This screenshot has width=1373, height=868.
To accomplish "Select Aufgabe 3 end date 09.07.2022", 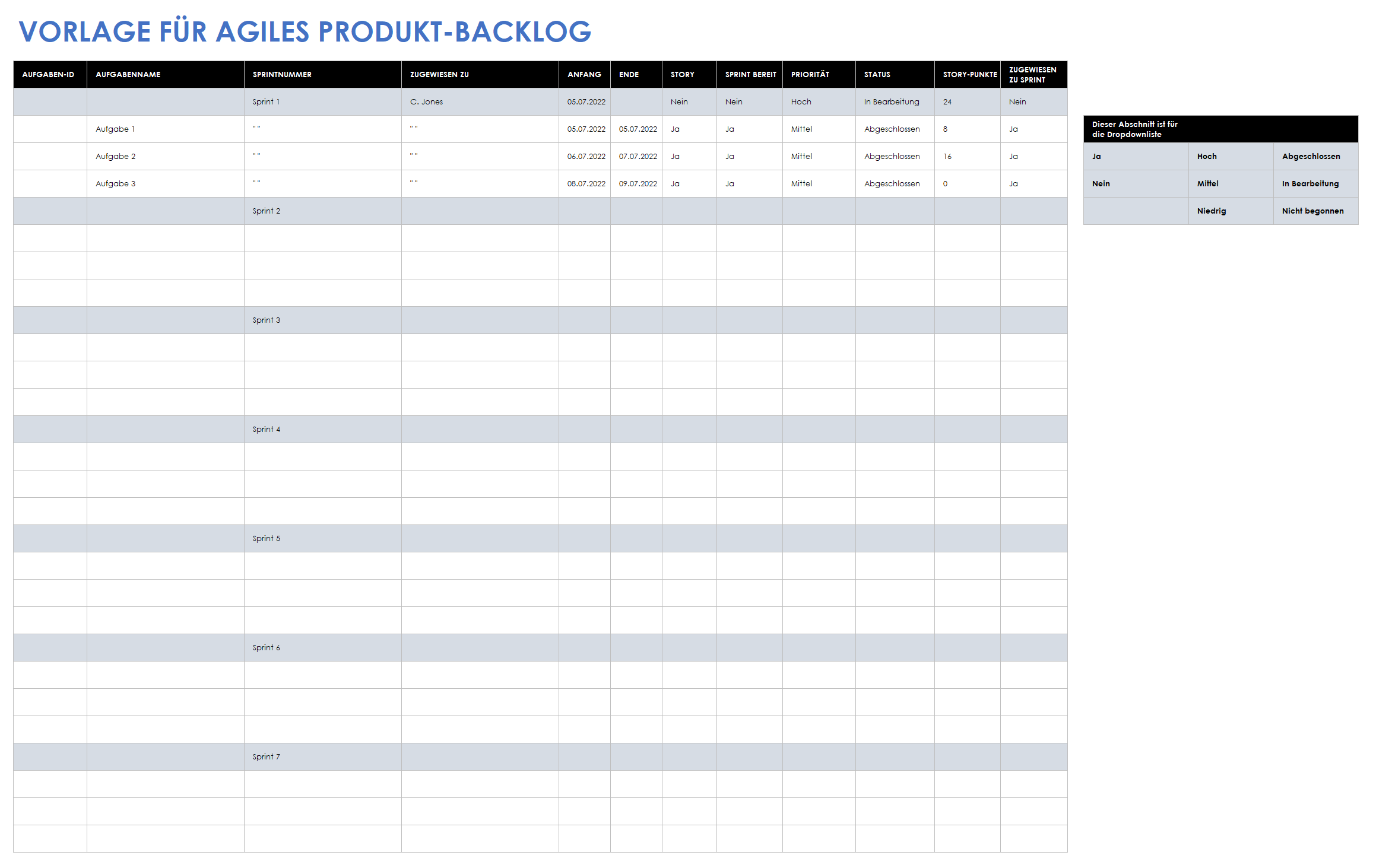I will [x=636, y=183].
